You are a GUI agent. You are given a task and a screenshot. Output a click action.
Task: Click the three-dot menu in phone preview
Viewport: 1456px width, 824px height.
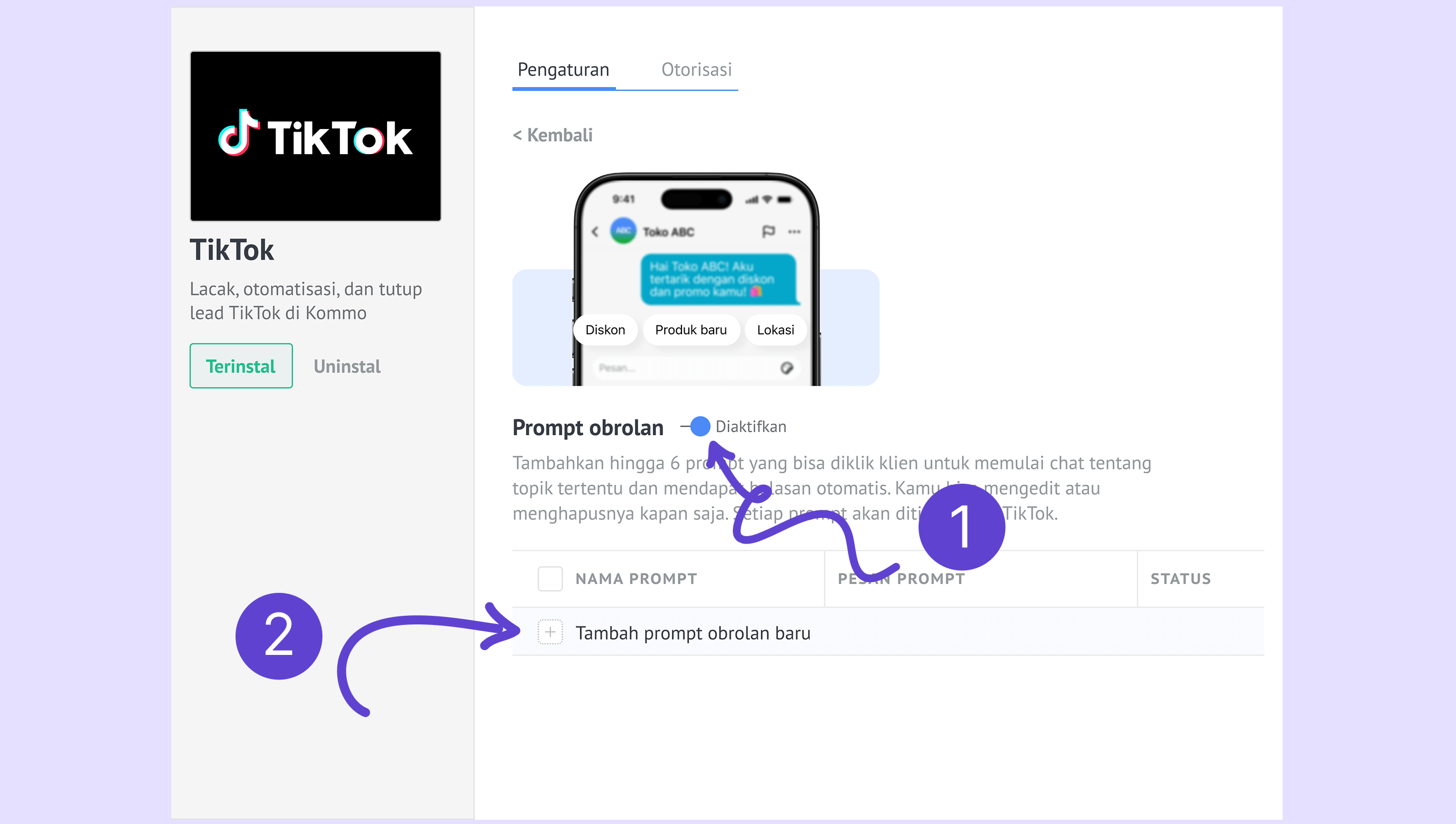(x=794, y=232)
